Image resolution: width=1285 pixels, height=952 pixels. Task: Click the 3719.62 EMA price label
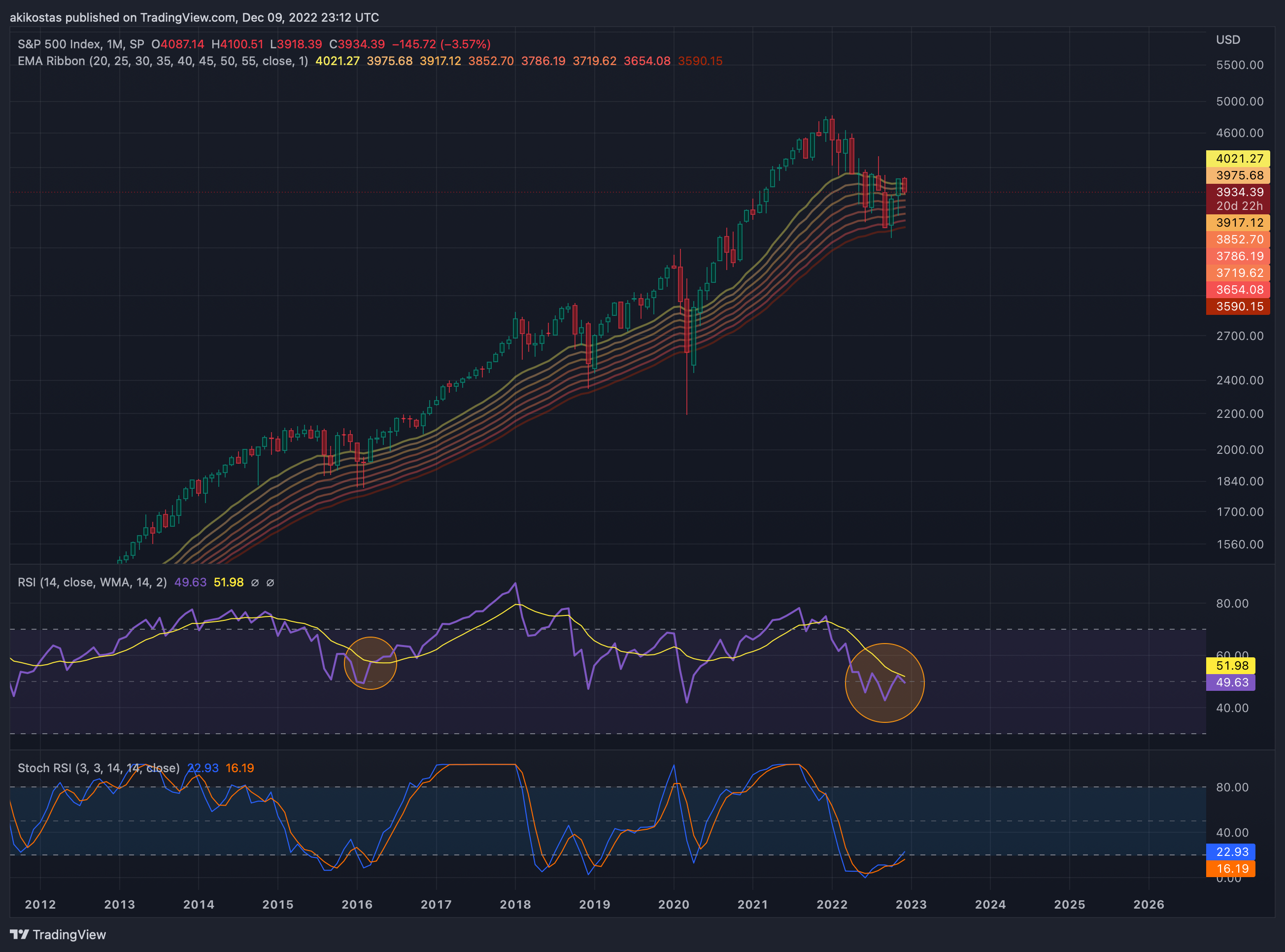(x=1238, y=272)
